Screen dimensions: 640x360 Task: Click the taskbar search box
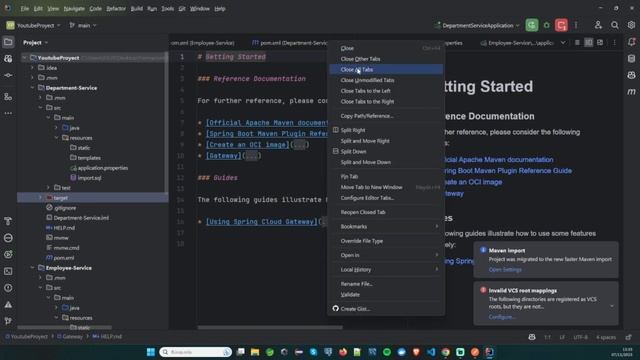coord(196,352)
